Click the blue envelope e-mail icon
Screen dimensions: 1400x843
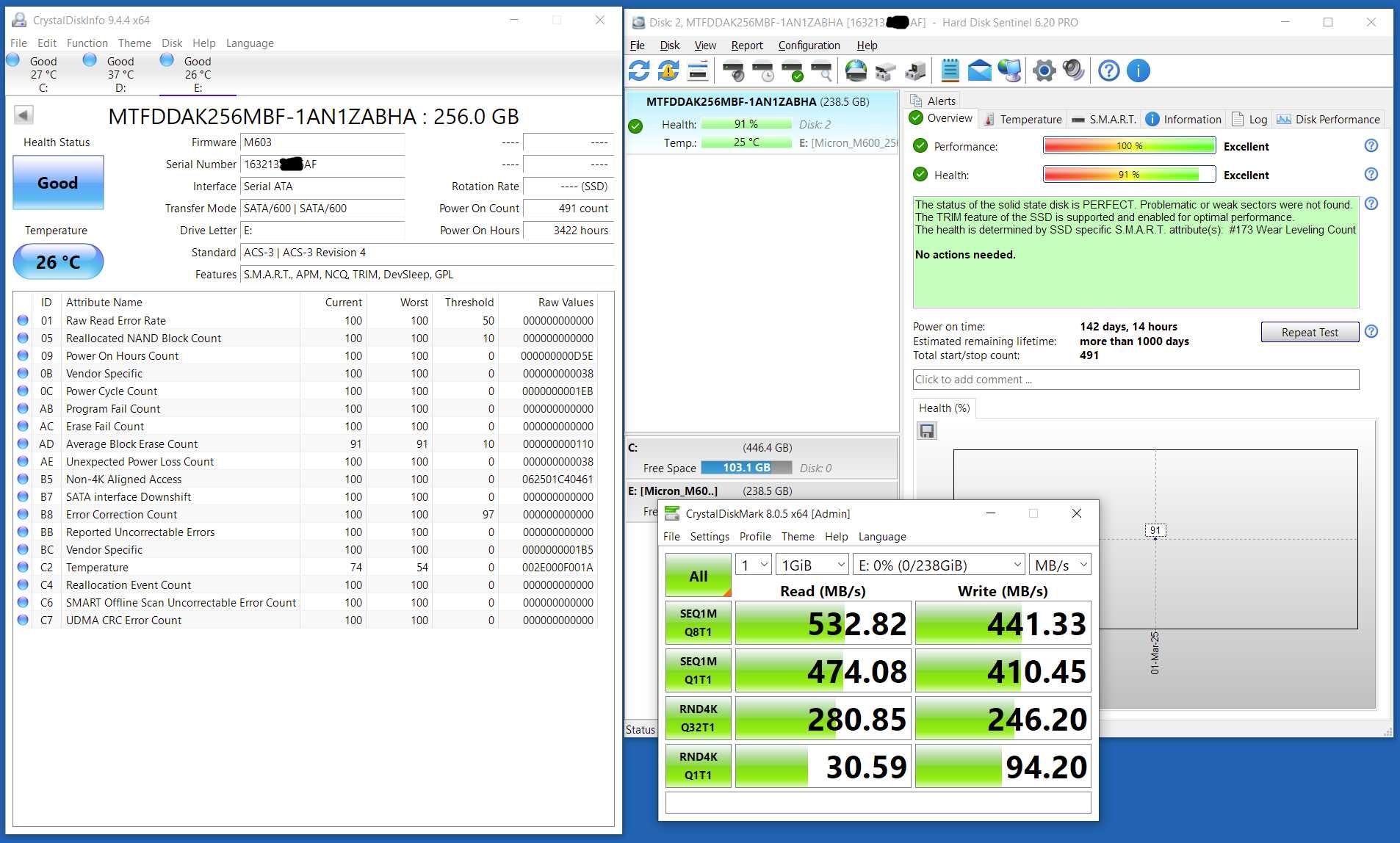pyautogui.click(x=979, y=70)
